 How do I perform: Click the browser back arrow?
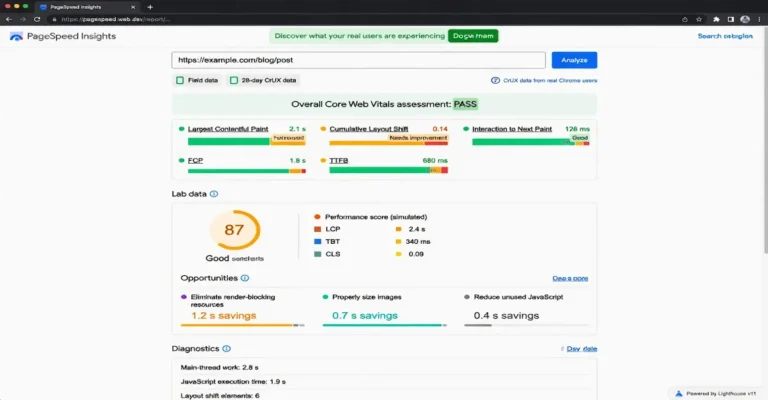8,19
